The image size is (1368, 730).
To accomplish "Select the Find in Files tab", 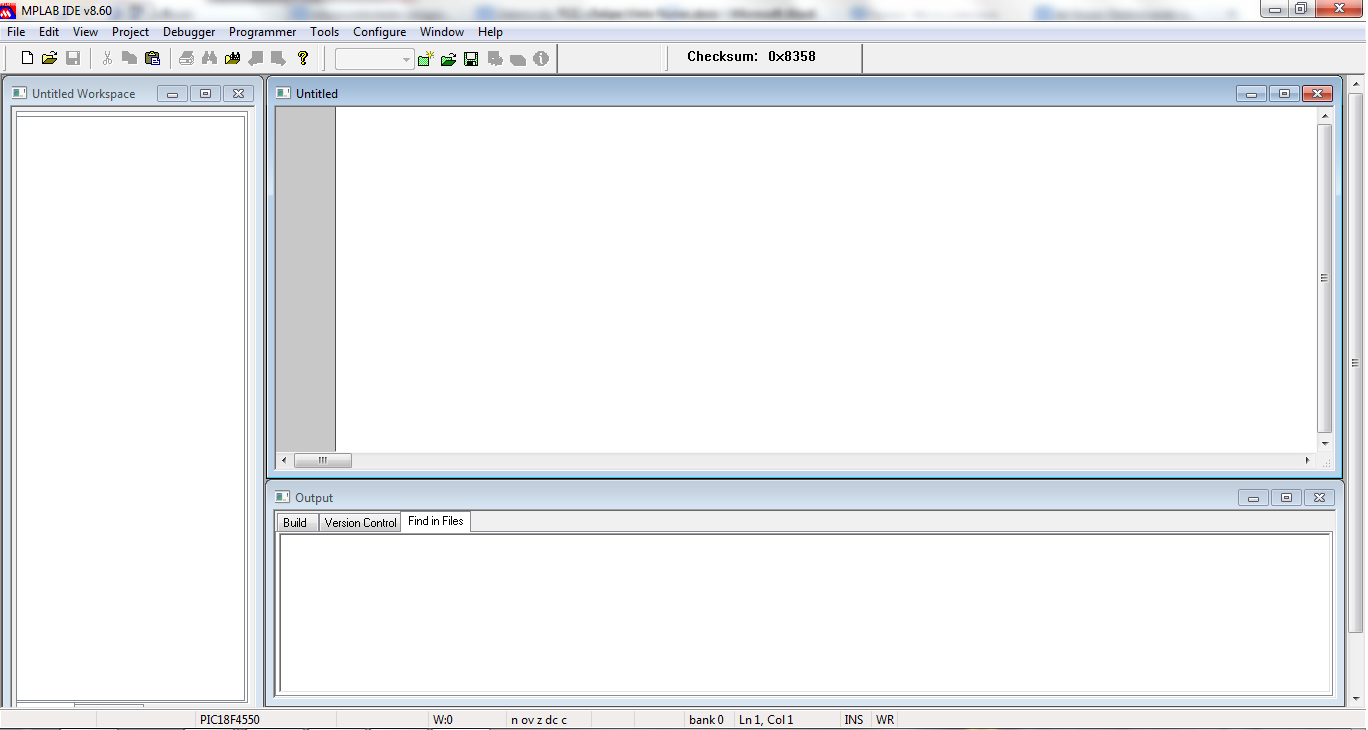I will [436, 521].
